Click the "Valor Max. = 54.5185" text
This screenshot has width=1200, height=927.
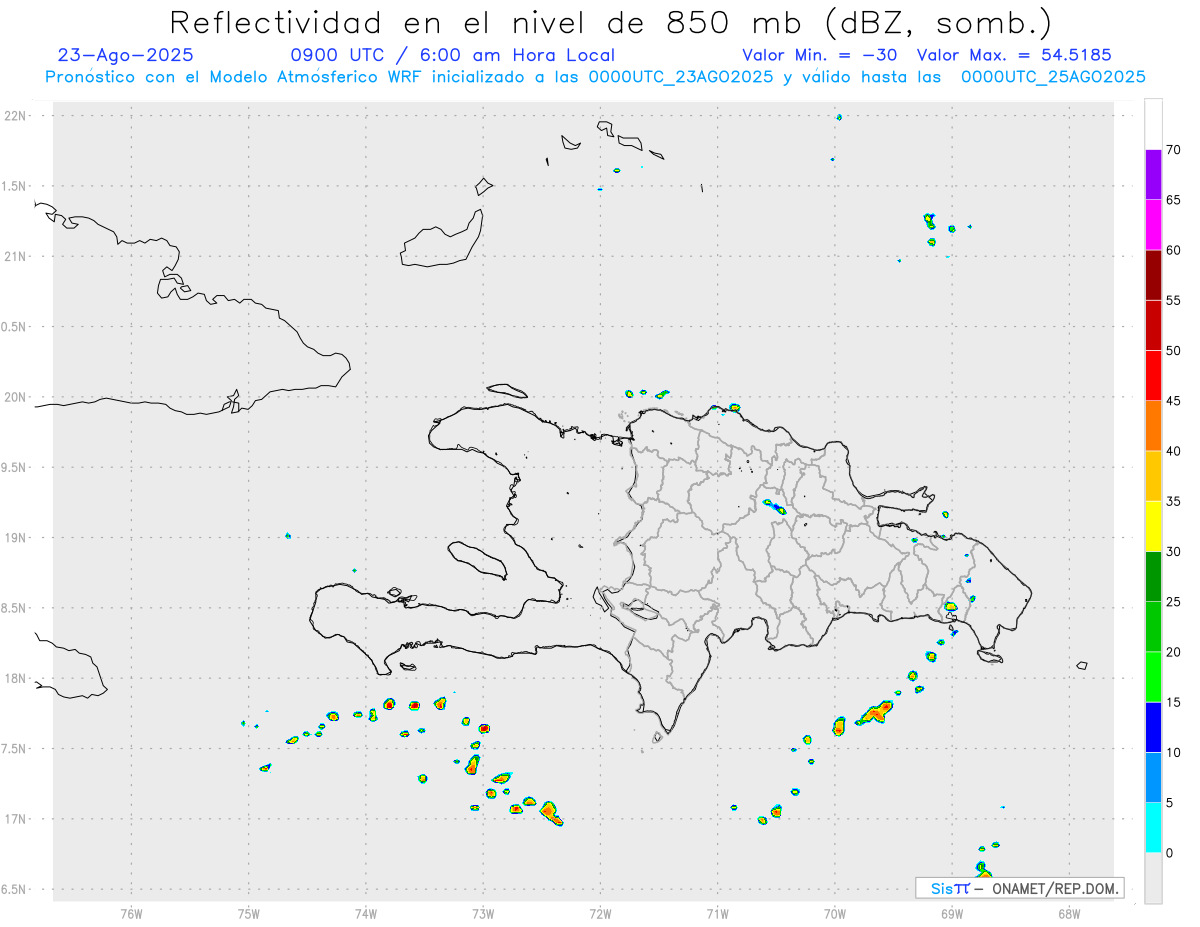[x=1014, y=55]
